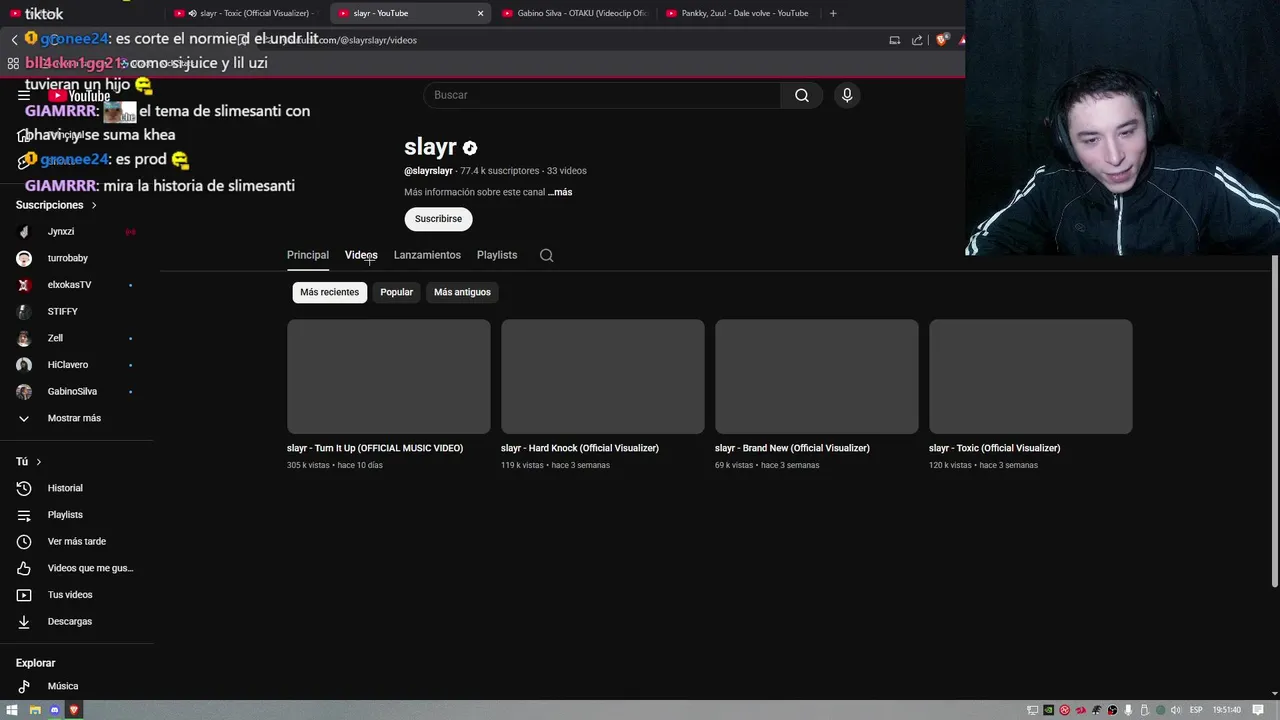Open Tus videos in sidebar
Viewport: 1280px width, 720px height.
(x=70, y=595)
